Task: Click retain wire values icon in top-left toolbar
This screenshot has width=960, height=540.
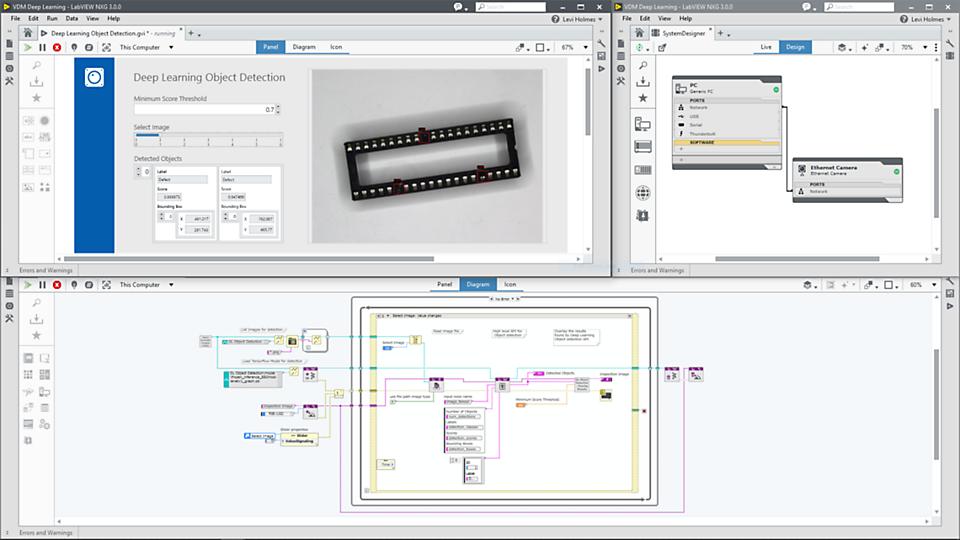Action: [89, 47]
